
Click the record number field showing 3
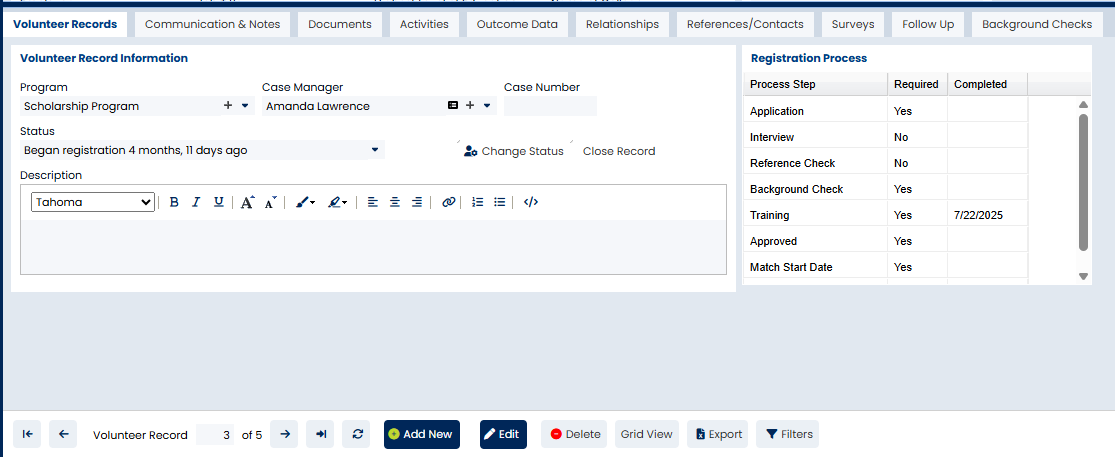tap(216, 435)
